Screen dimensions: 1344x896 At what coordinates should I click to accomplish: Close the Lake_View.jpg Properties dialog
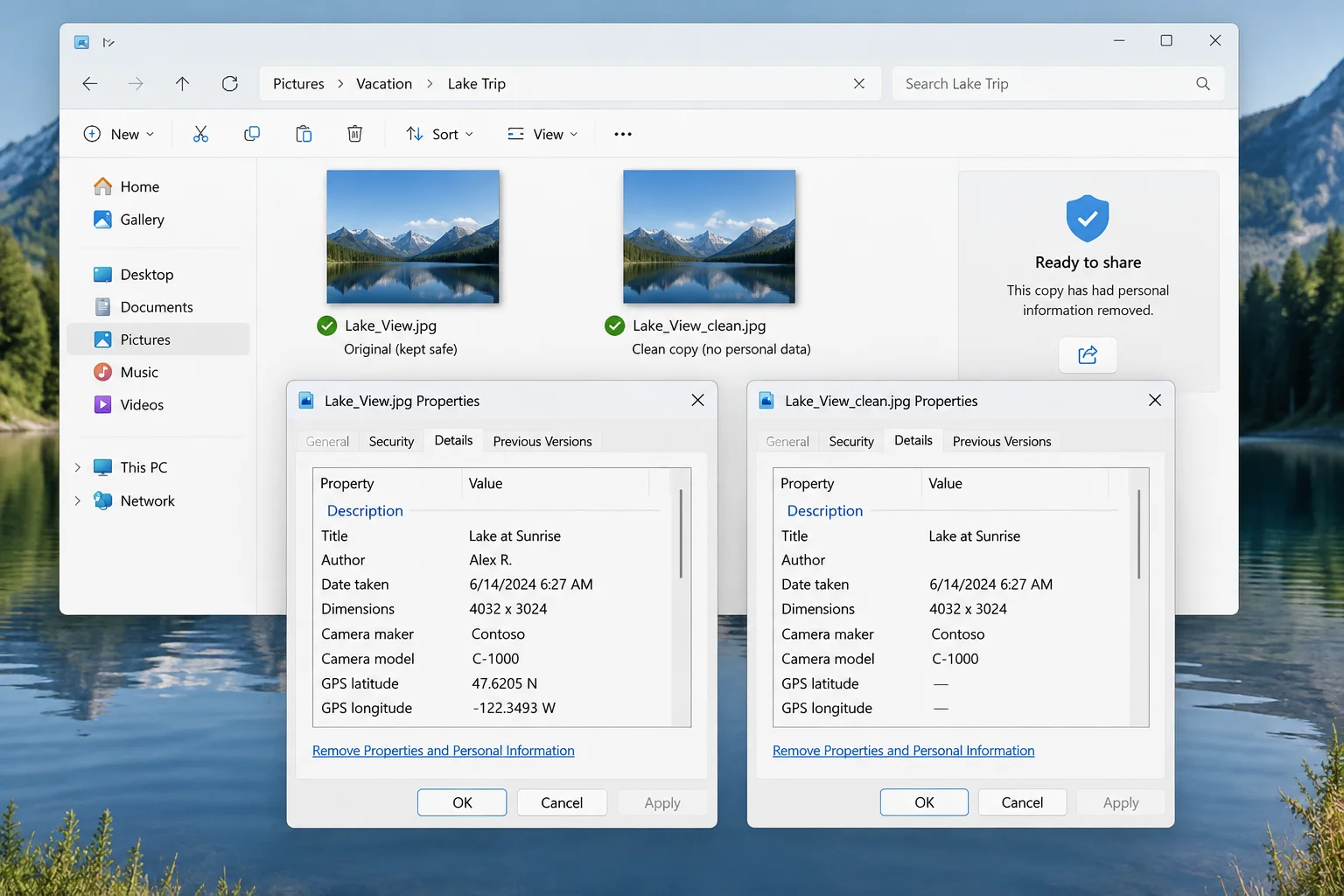697,400
